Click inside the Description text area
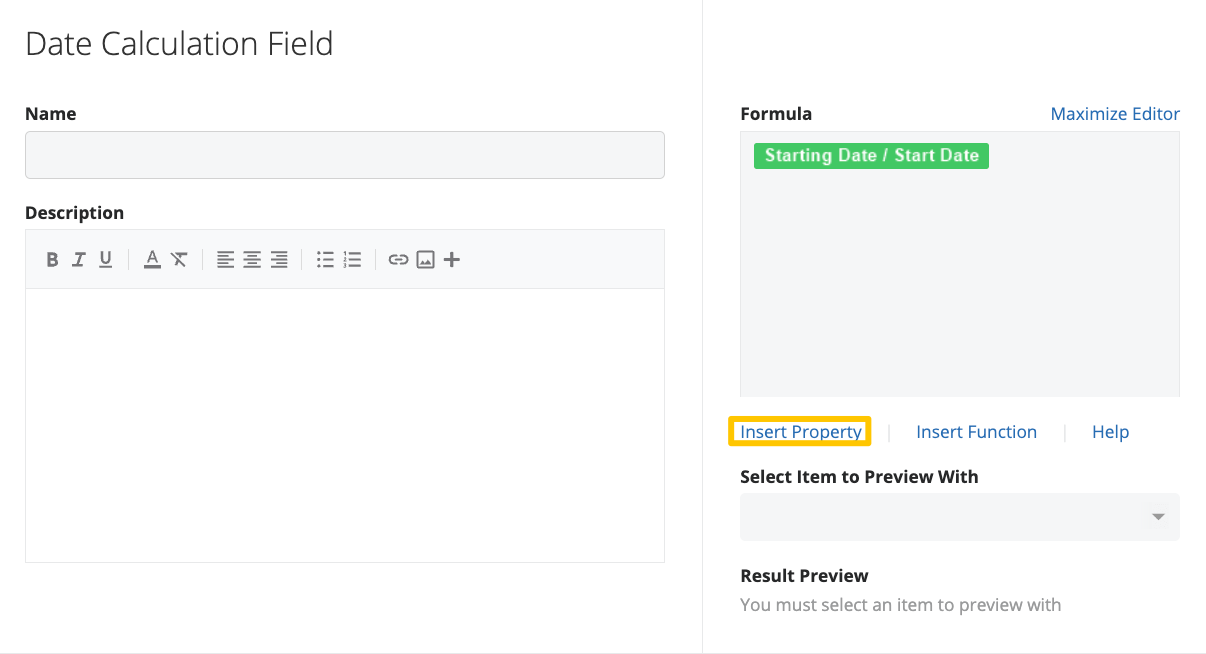The image size is (1206, 654). 345,425
